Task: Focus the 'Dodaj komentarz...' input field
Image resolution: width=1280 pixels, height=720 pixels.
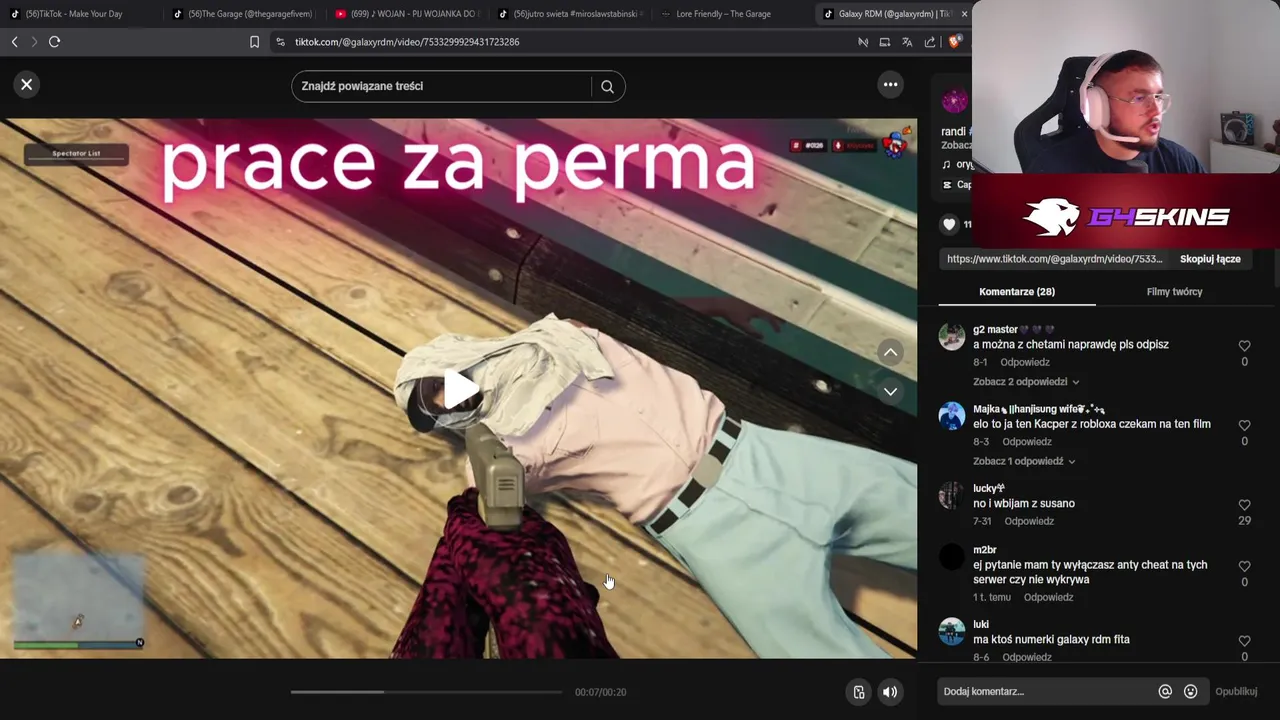Action: (x=1045, y=692)
